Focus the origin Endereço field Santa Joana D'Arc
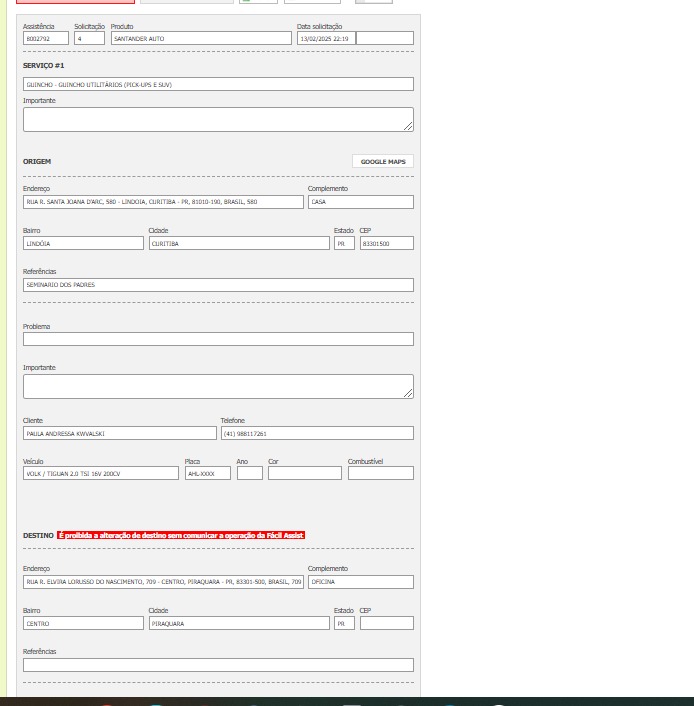Viewport: 694px width, 706px height. click(163, 202)
